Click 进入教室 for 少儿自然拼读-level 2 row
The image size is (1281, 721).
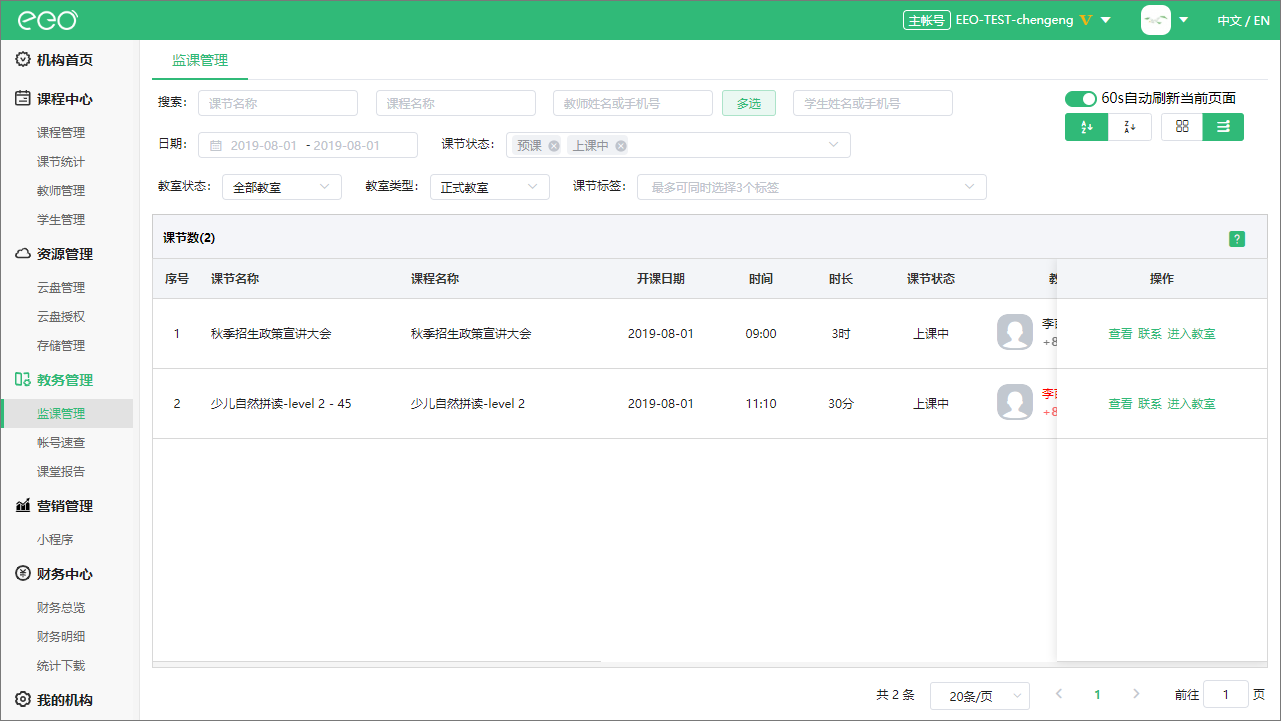click(1192, 404)
